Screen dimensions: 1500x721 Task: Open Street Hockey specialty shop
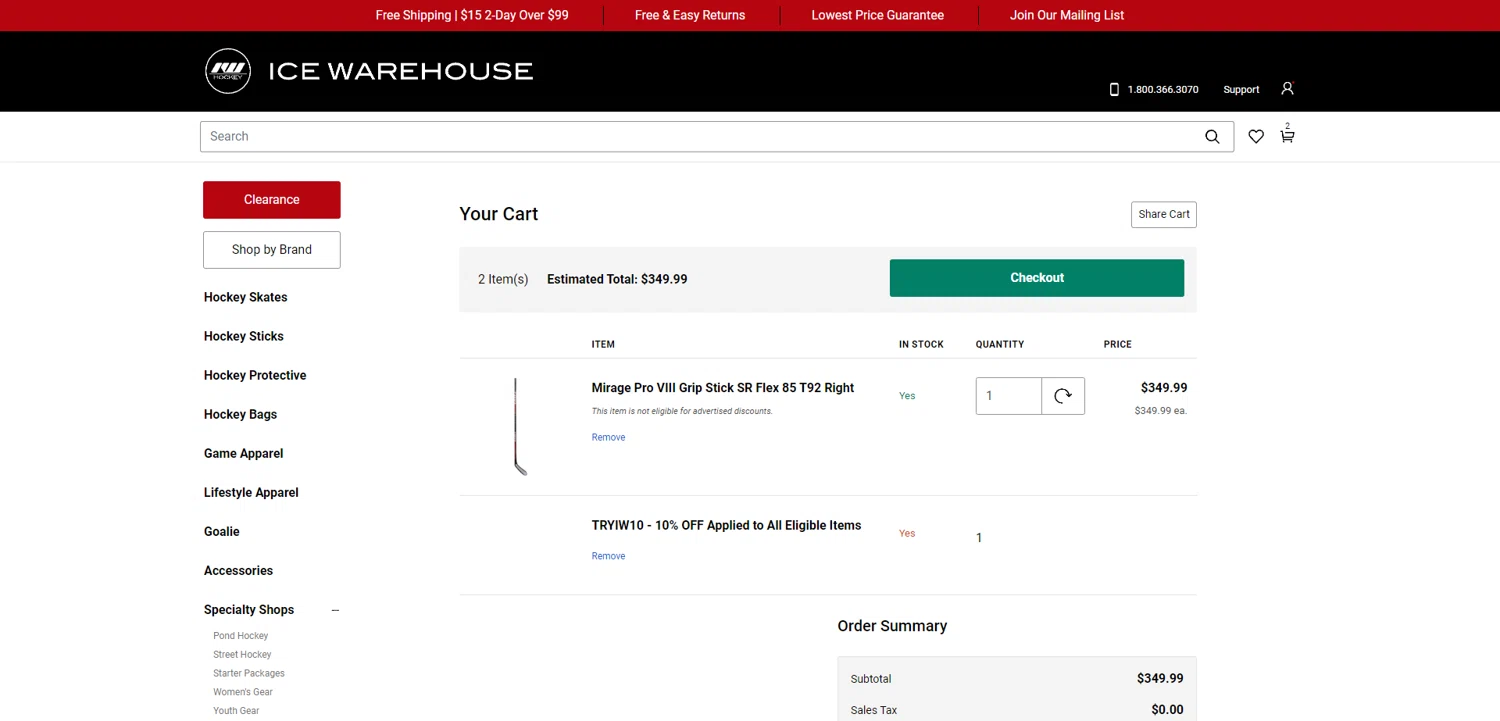242,655
